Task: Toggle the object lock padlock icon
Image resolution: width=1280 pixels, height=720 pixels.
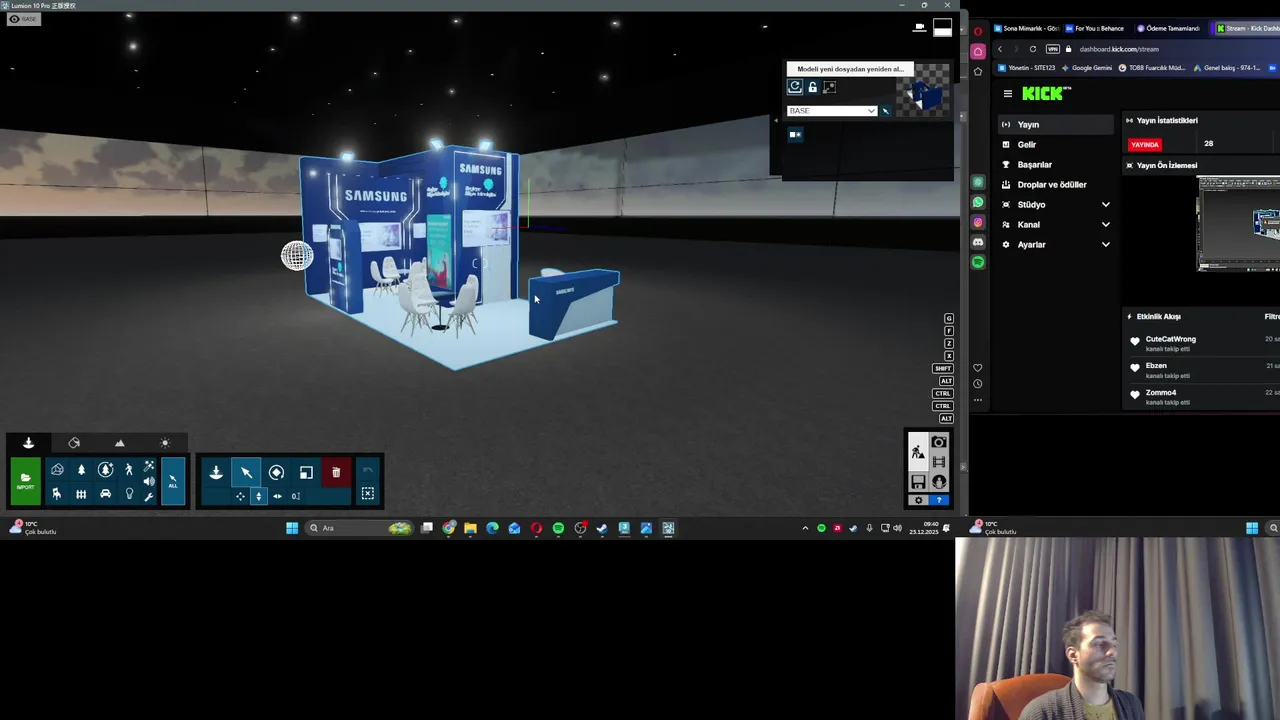Action: point(812,87)
